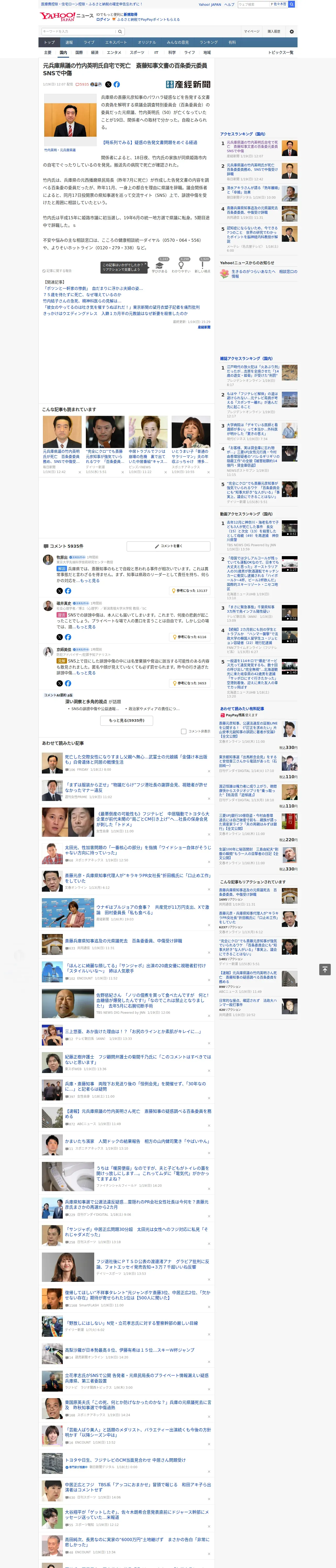Image resolution: width=336 pixels, height=1568 pixels.
Task: Click the web search button icon
Action: click(292, 4)
